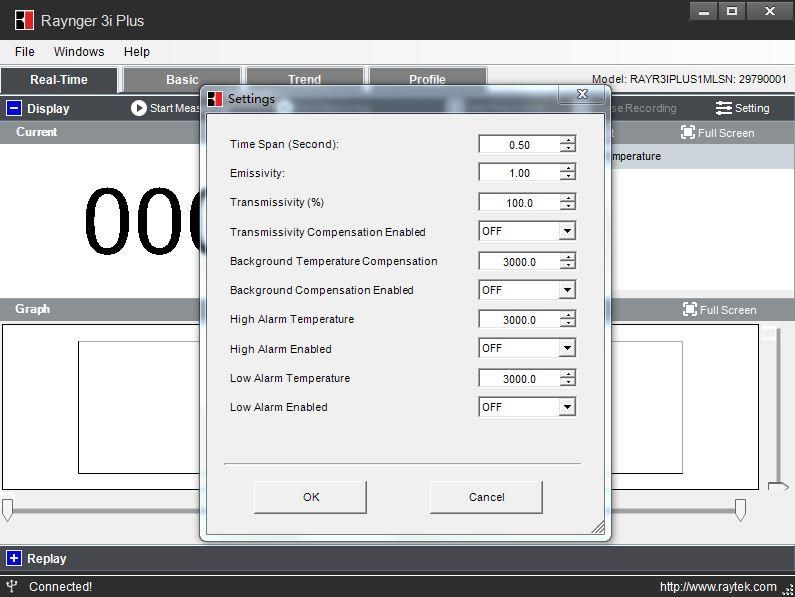Click the left graph range slider handle
Screen dimensions: 795x597
(7, 510)
